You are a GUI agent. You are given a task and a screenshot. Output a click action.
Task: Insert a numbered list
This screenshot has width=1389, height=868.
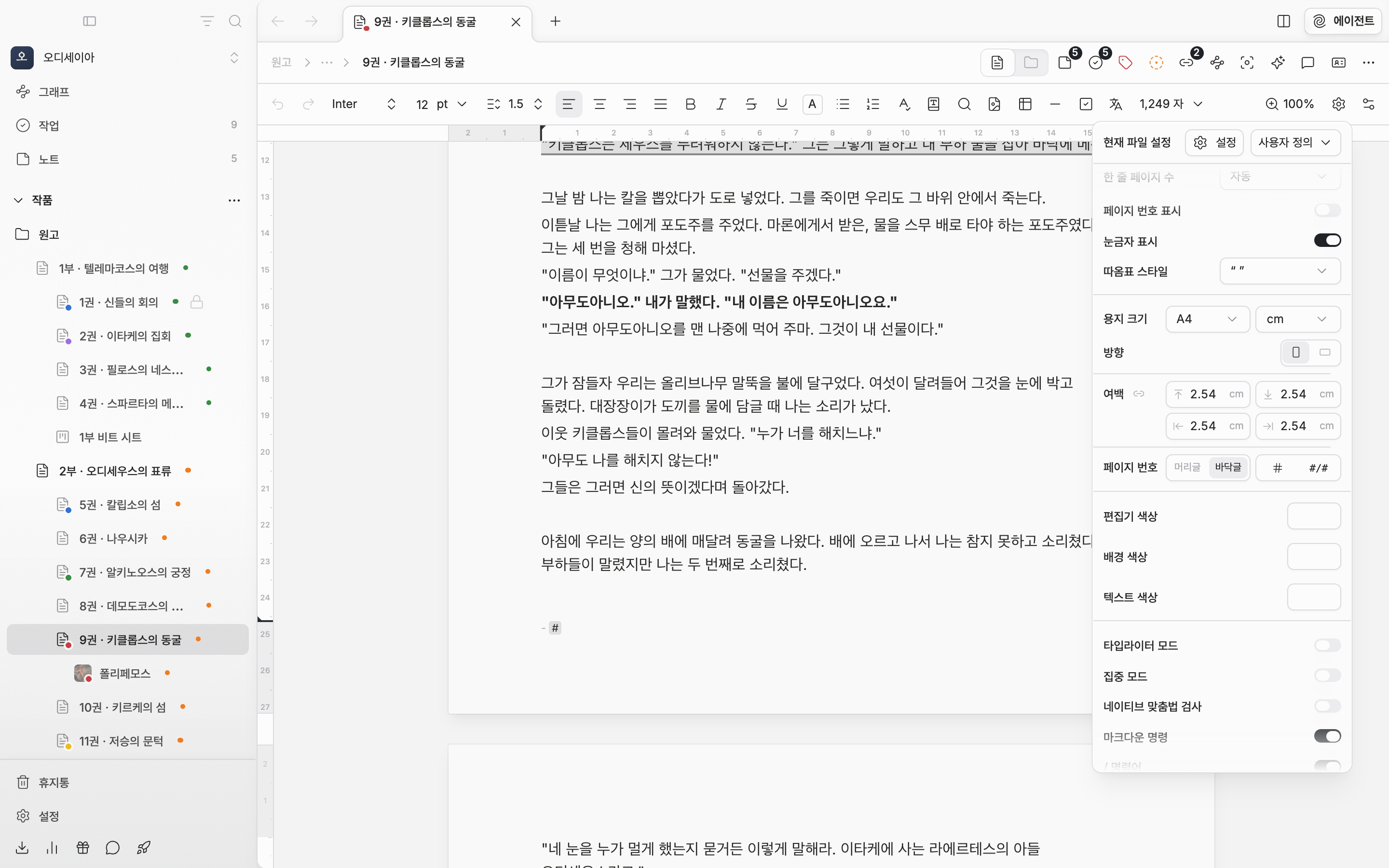click(x=873, y=104)
